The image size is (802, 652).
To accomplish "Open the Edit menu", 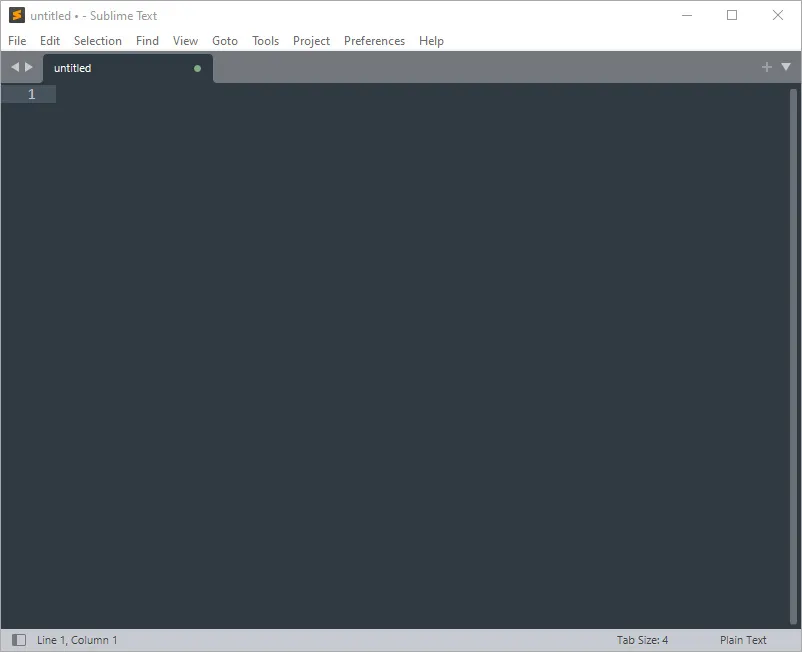I will tap(50, 41).
